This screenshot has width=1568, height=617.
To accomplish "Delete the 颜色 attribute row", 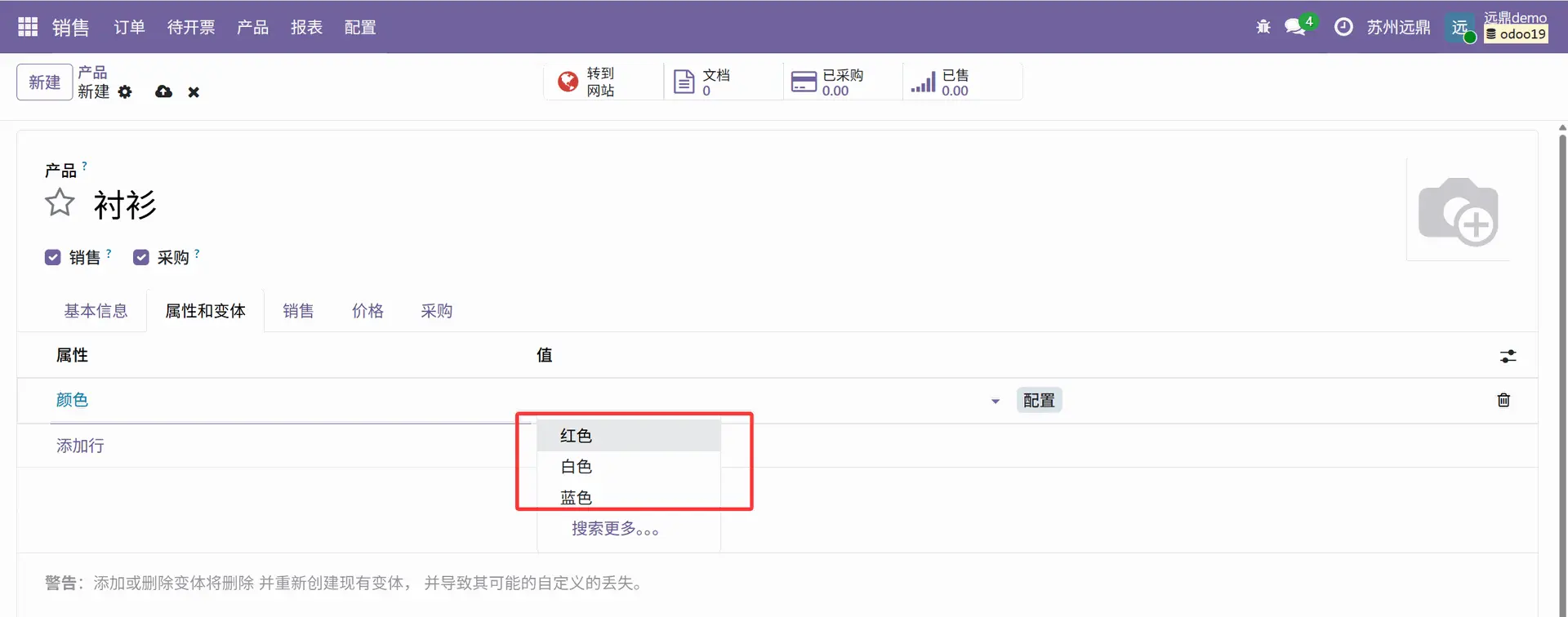I will (x=1503, y=400).
